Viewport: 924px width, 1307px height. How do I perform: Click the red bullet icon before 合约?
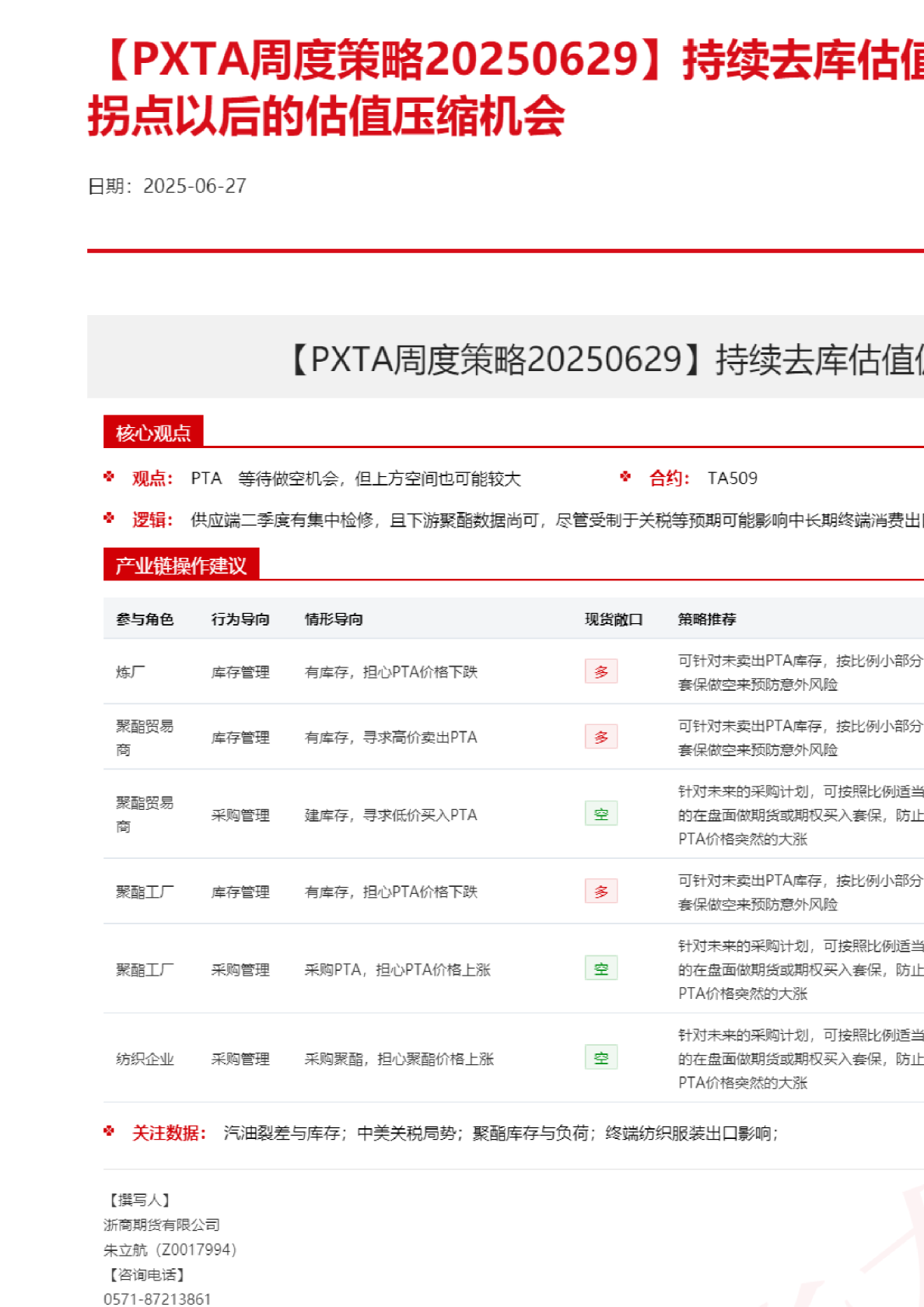pos(625,477)
